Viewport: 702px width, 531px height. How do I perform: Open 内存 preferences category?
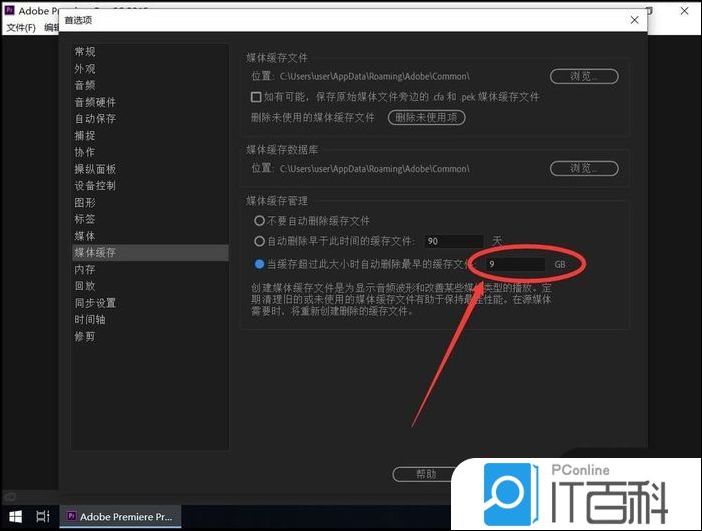(x=85, y=270)
